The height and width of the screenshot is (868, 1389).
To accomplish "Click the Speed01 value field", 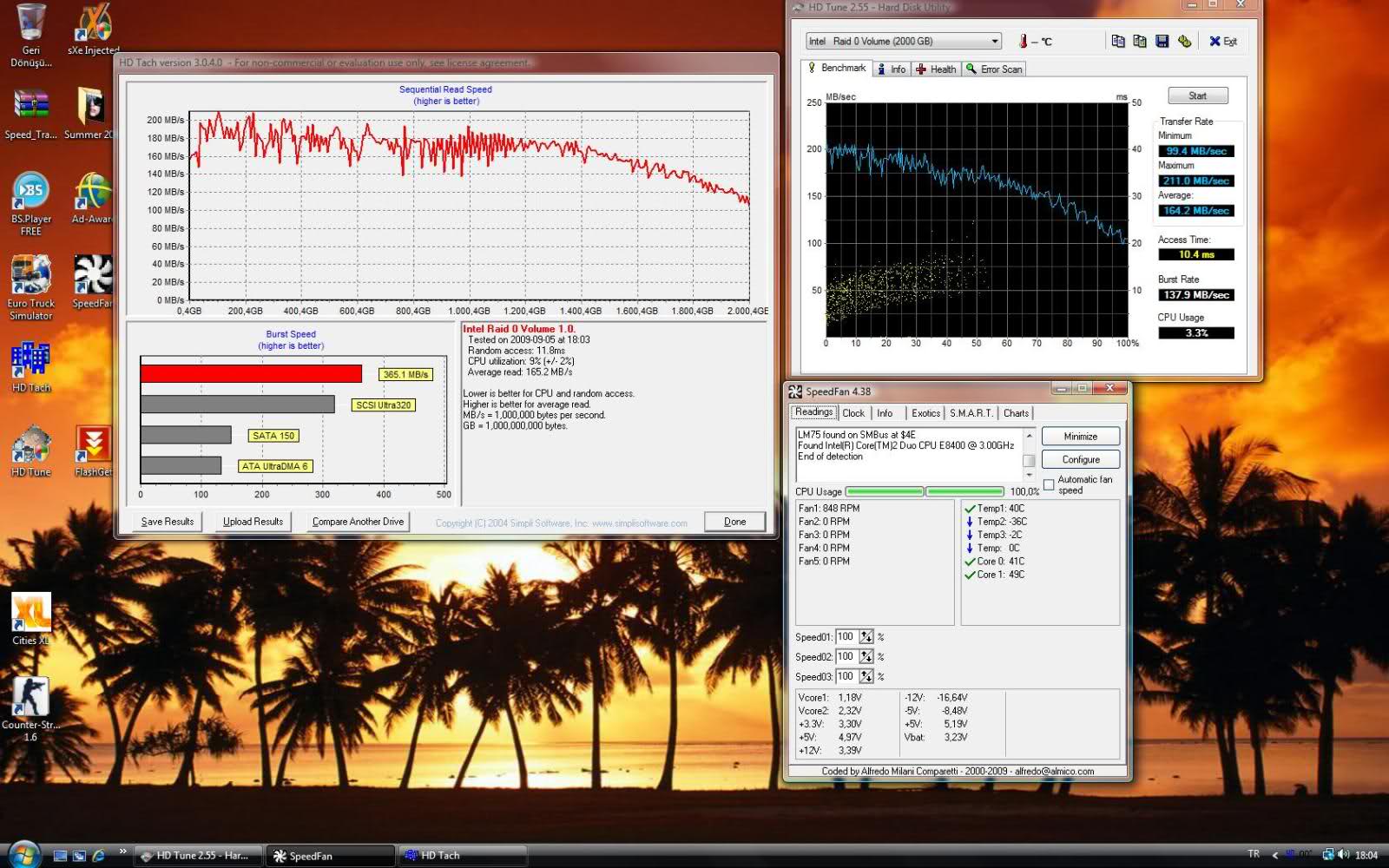I will click(846, 637).
